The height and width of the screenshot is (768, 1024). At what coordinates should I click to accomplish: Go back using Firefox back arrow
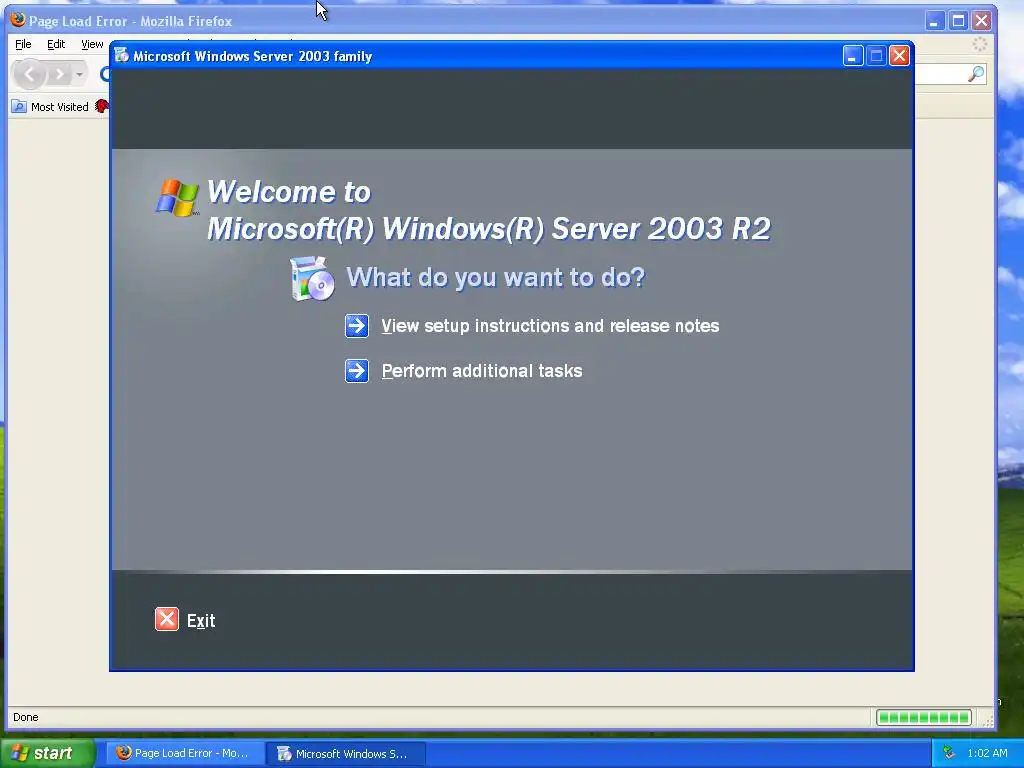click(x=29, y=74)
